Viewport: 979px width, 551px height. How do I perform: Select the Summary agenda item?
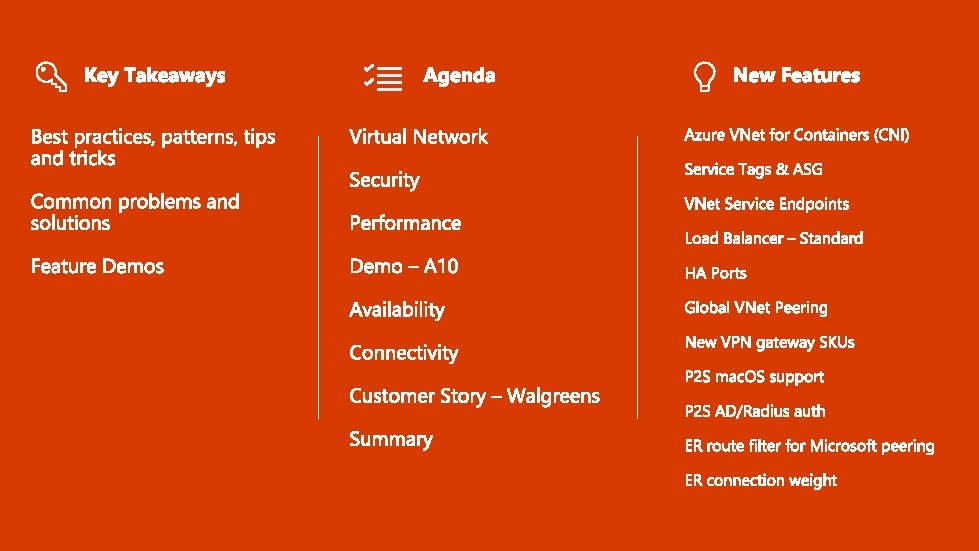pos(391,439)
